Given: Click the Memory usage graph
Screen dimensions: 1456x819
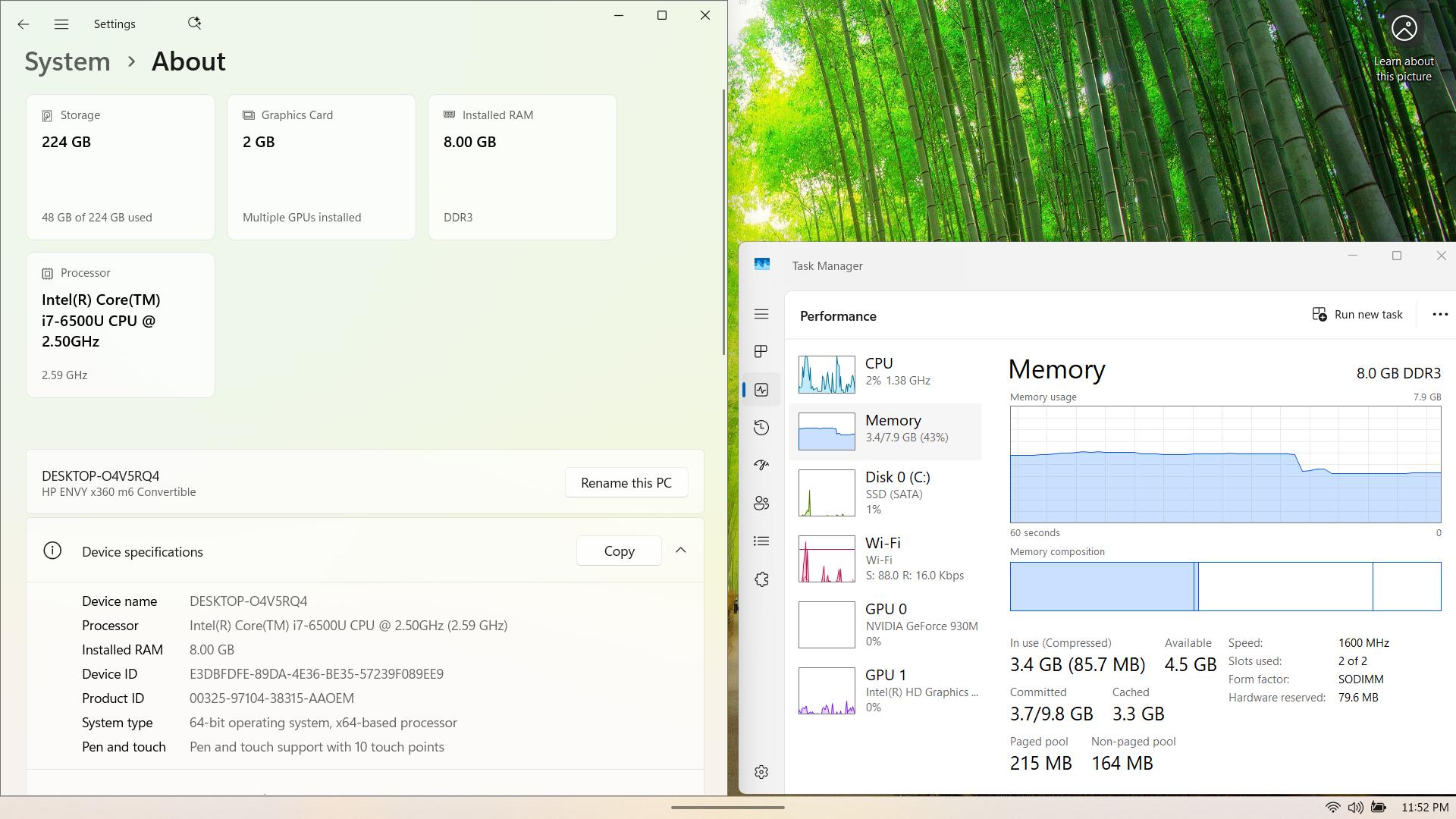Looking at the screenshot, I should point(1225,464).
